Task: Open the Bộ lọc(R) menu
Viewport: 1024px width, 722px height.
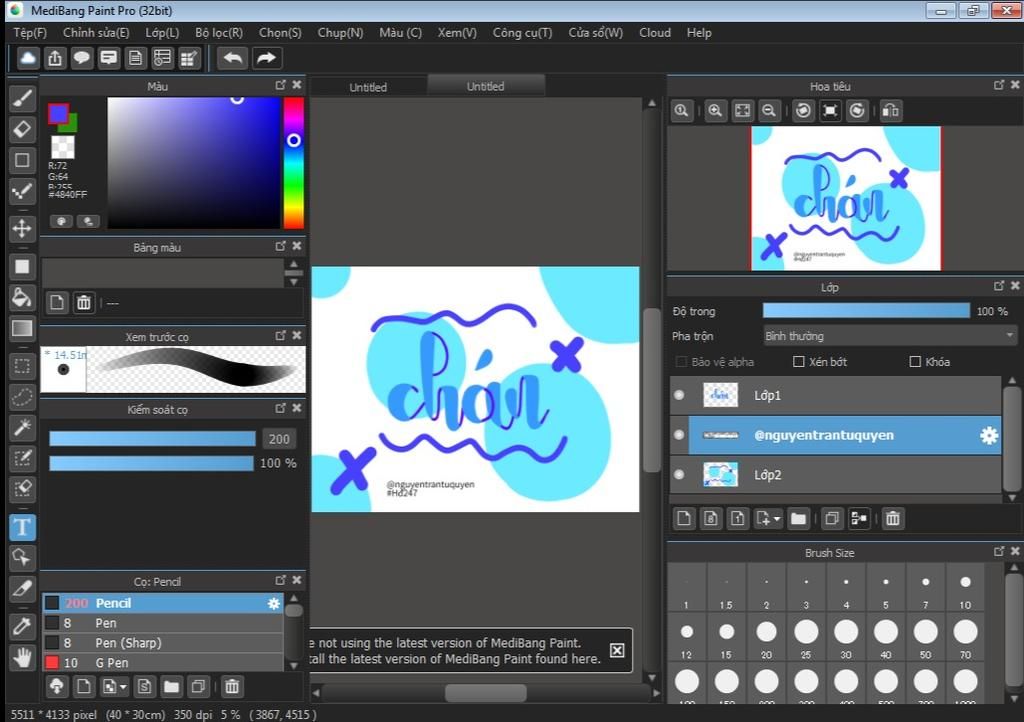Action: pos(219,33)
